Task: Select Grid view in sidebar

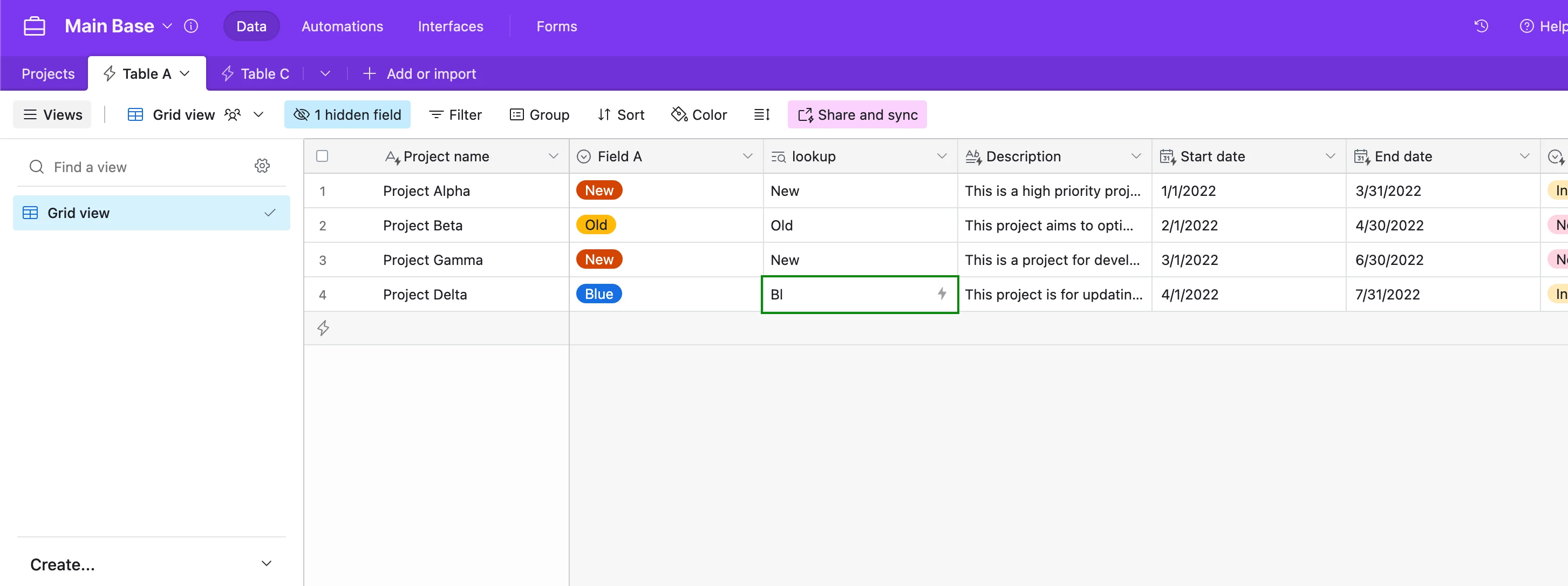Action: point(151,213)
